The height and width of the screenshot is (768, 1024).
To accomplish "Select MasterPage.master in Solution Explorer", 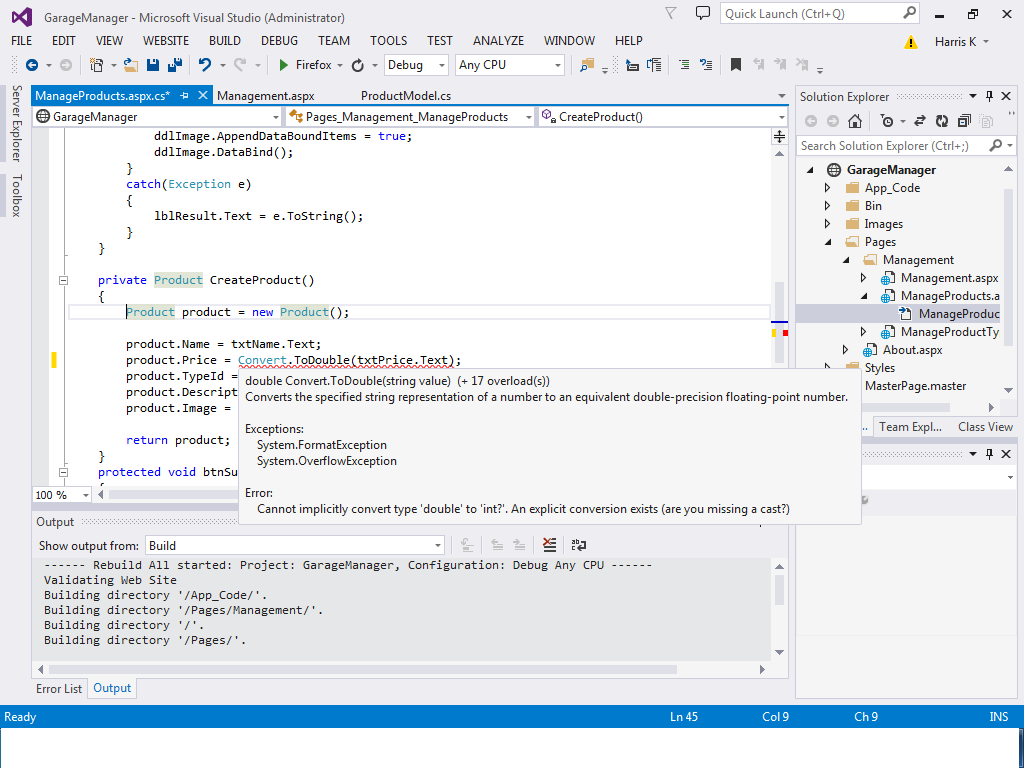I will pyautogui.click(x=915, y=386).
